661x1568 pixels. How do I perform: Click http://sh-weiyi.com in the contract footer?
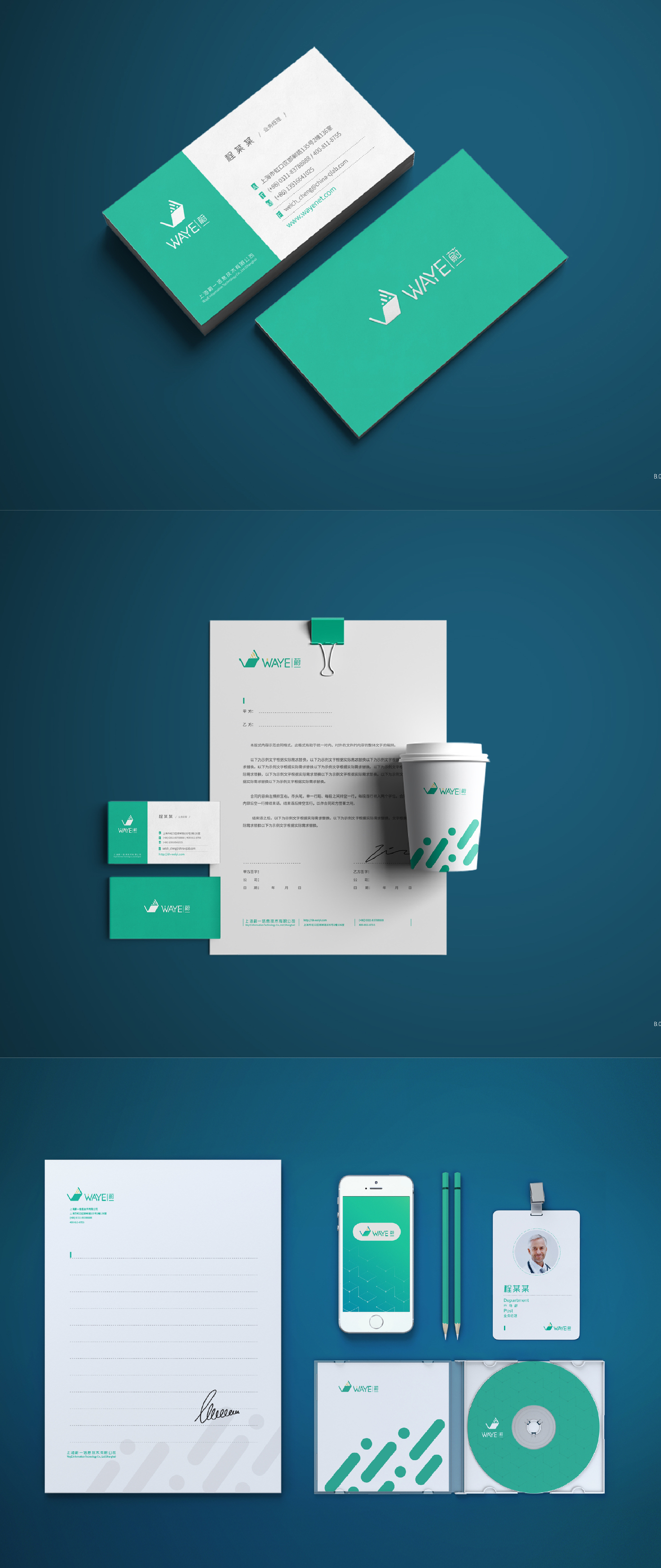click(x=315, y=920)
